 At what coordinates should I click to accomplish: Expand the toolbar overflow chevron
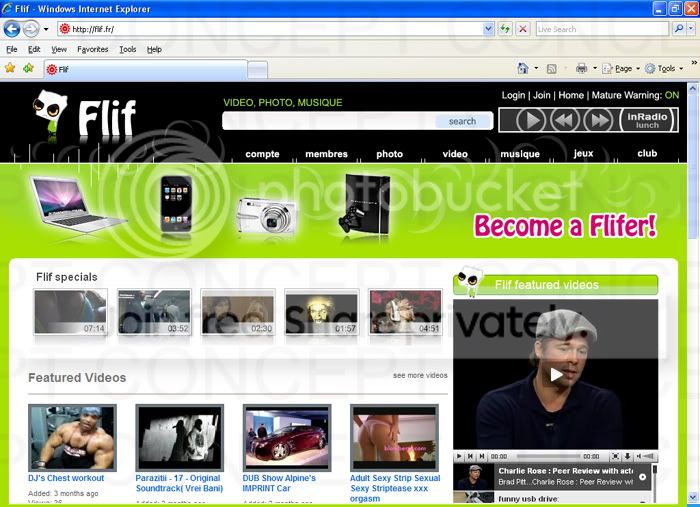click(x=694, y=63)
